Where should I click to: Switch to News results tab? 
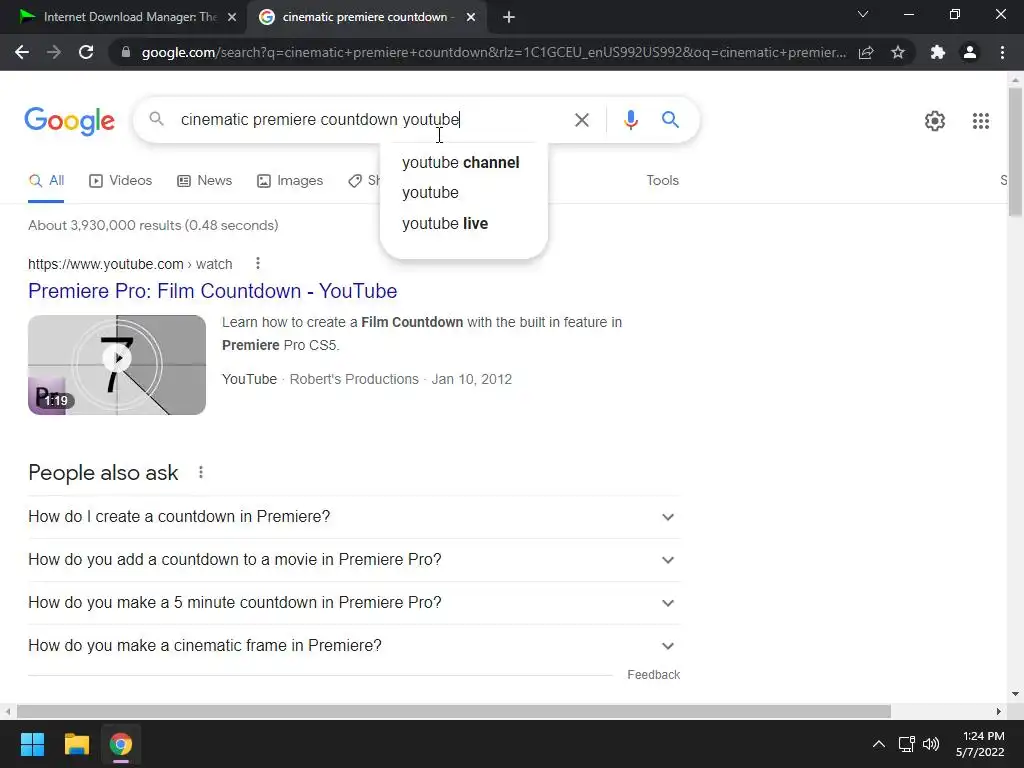tap(205, 181)
